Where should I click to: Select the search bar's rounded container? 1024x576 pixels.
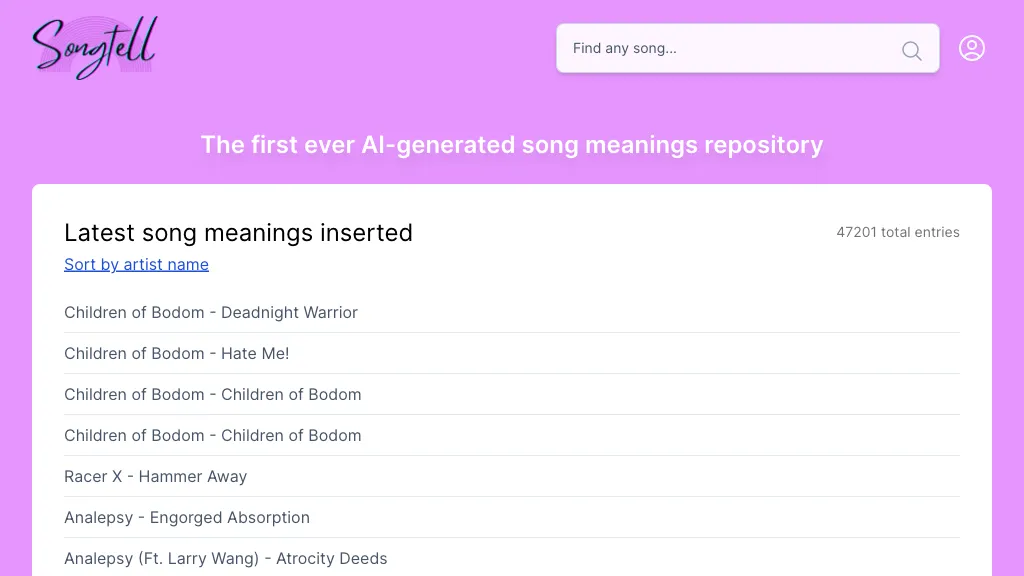748,48
